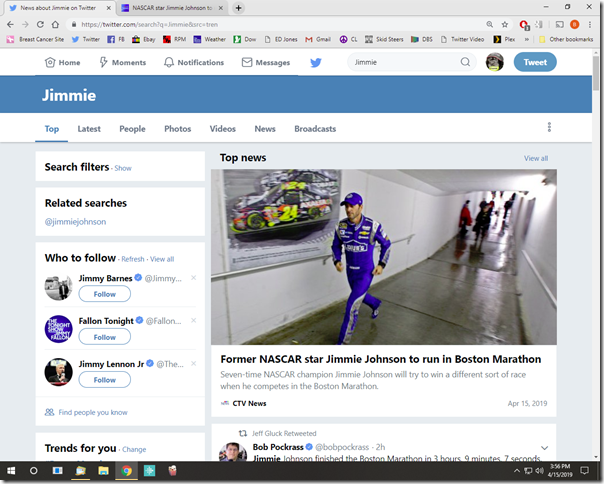This screenshot has width=604, height=484.
Task: Expand Bob Pockrass tweet options chevron
Action: coord(544,448)
